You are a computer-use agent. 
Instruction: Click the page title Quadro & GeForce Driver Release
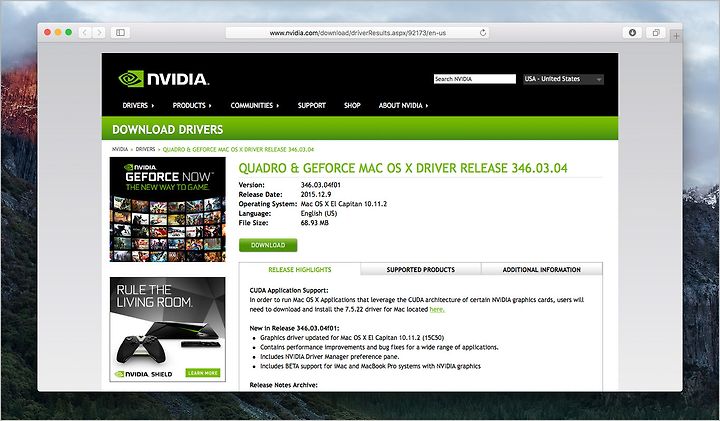(403, 168)
